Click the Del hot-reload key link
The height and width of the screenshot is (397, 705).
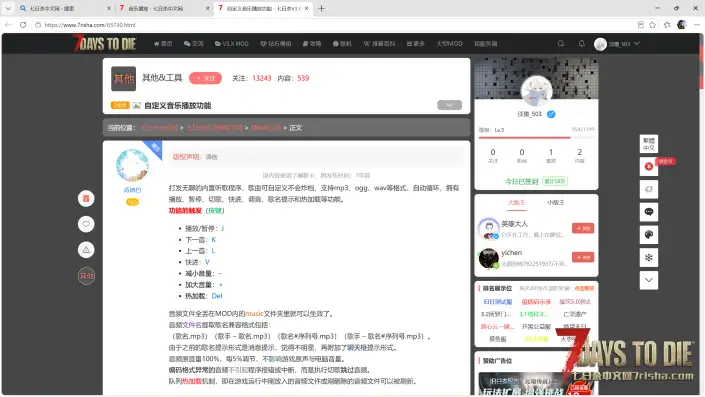coord(217,296)
